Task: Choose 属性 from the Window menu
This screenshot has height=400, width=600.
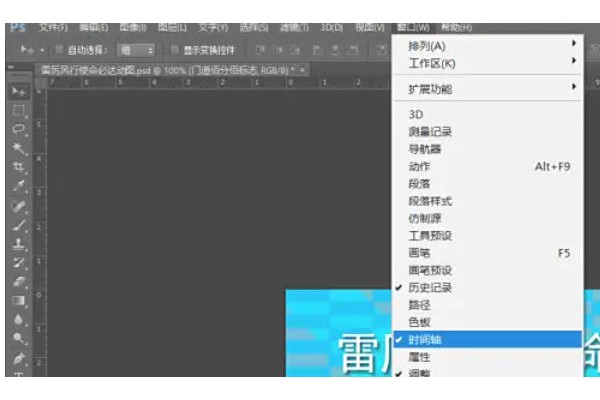Action: click(488, 357)
